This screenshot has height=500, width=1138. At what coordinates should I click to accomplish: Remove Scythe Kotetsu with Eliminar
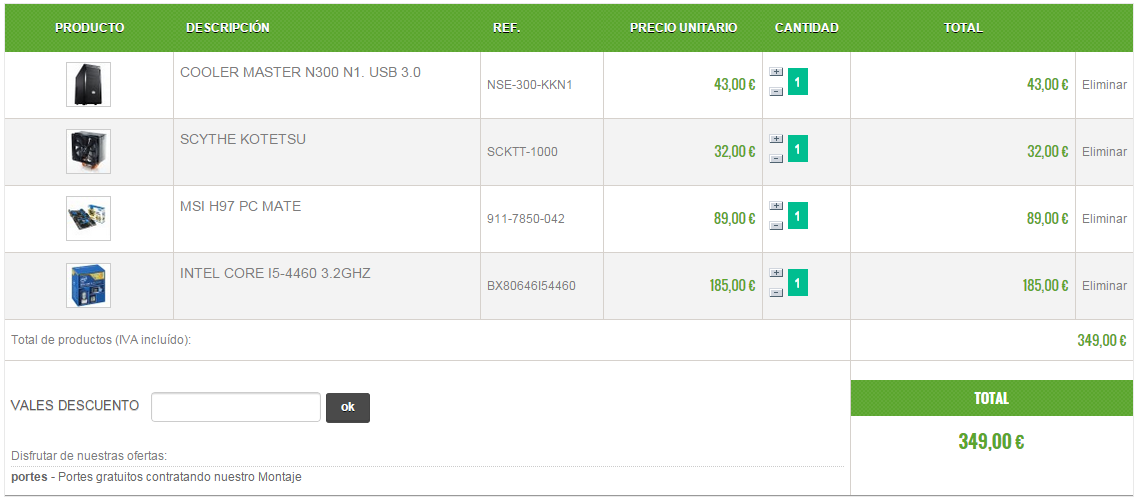coord(1104,152)
